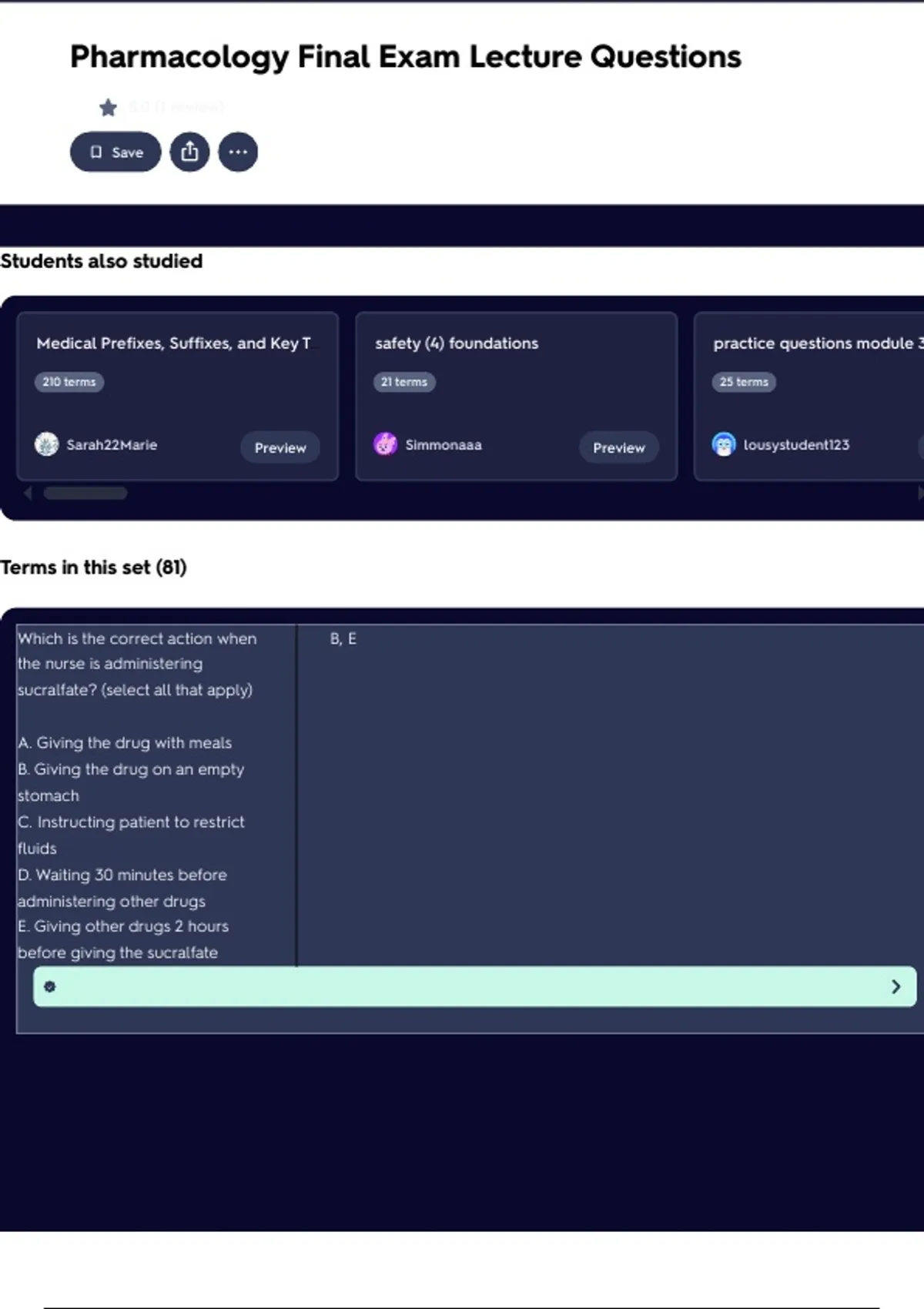Screen dimensions: 924x1309
Task: Preview the safety (4) foundations set
Action: 618,447
